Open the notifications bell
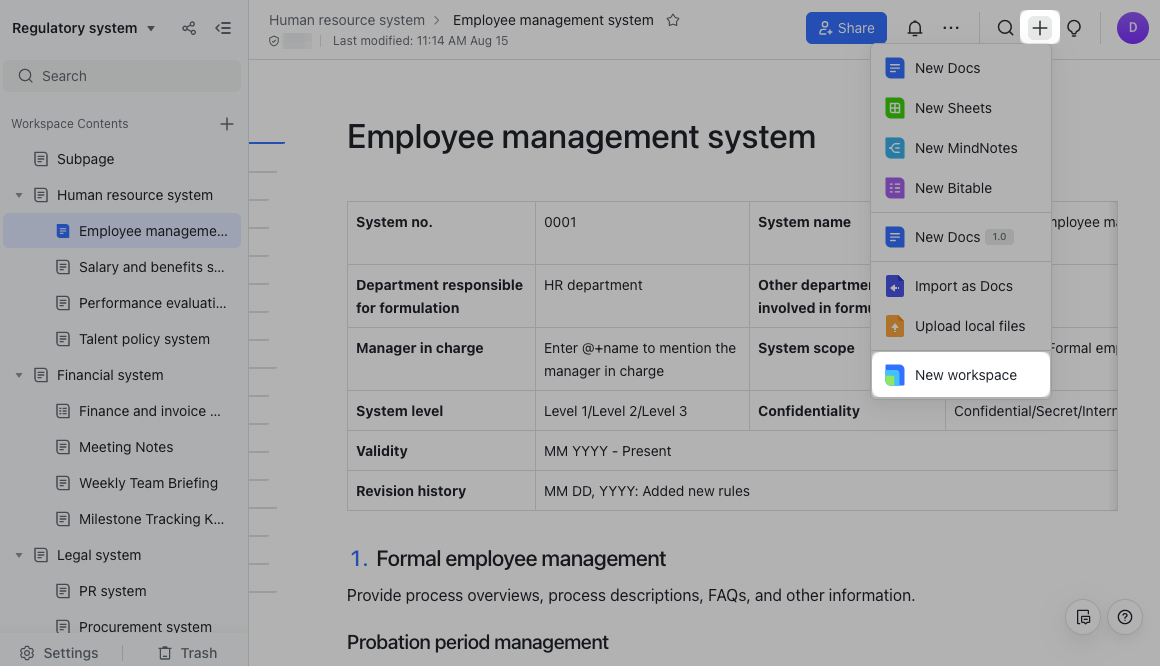The image size is (1160, 666). (914, 28)
